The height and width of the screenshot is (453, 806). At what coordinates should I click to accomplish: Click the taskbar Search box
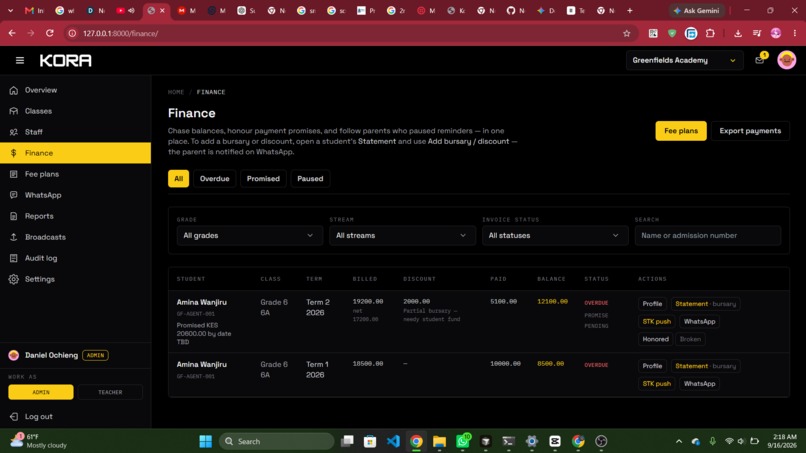(x=277, y=441)
